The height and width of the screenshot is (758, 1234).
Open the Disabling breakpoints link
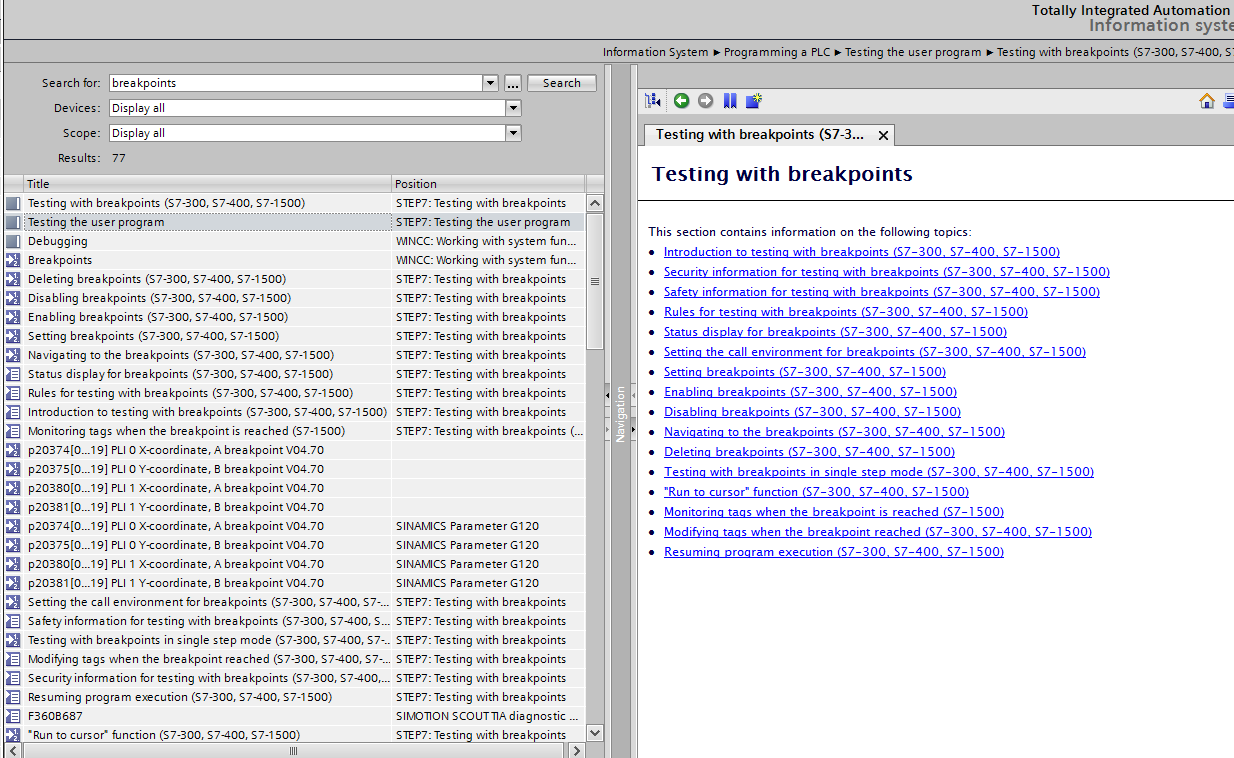[812, 412]
